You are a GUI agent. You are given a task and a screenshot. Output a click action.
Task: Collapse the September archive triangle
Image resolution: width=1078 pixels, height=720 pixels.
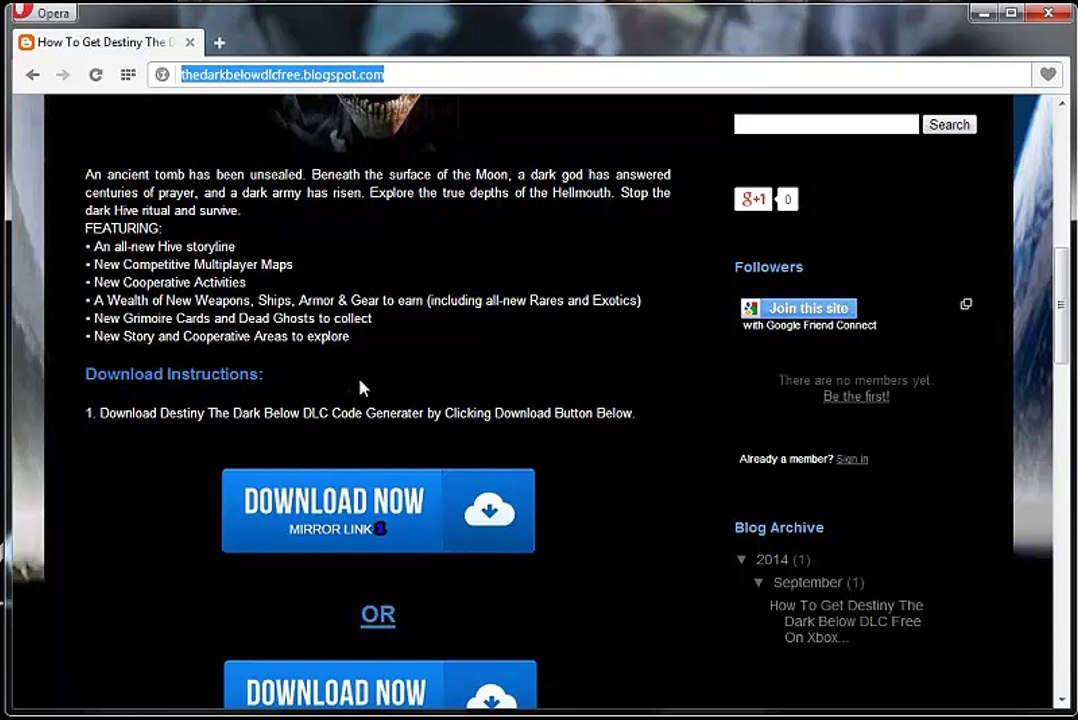coord(759,582)
